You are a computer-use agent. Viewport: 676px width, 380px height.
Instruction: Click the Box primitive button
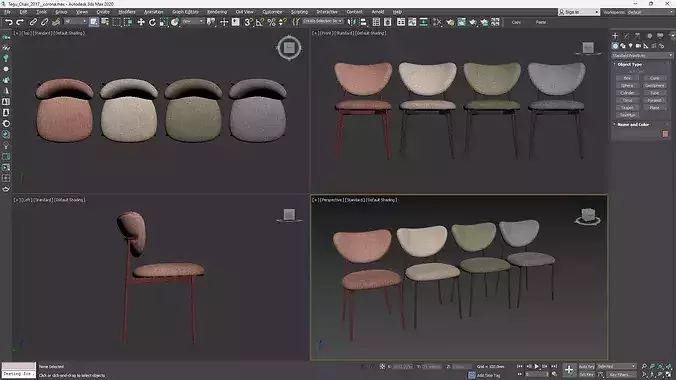(627, 78)
